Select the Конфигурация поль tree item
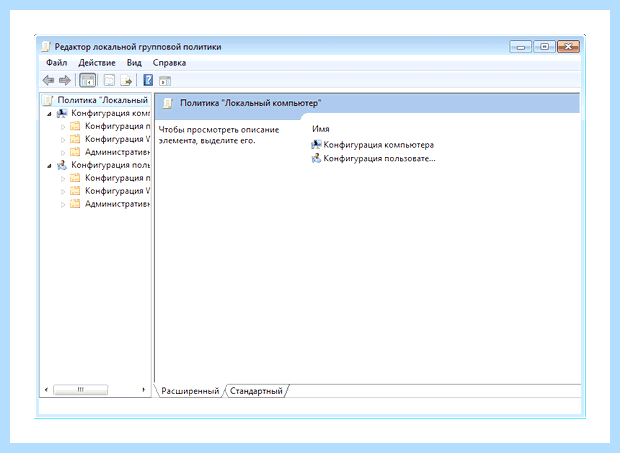620x453 pixels. pos(110,165)
